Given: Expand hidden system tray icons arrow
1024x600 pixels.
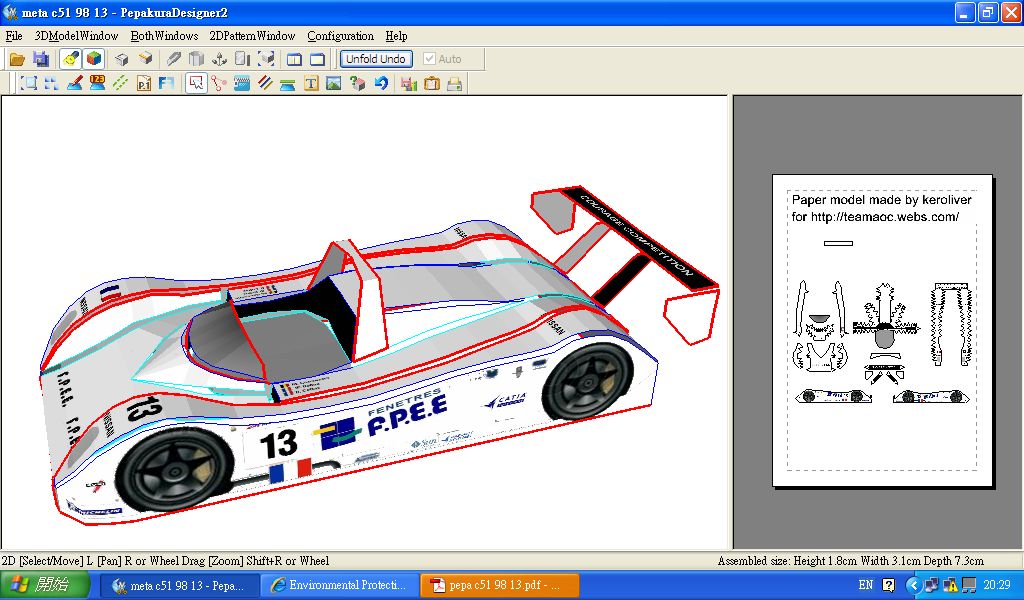Looking at the screenshot, I should (x=912, y=585).
